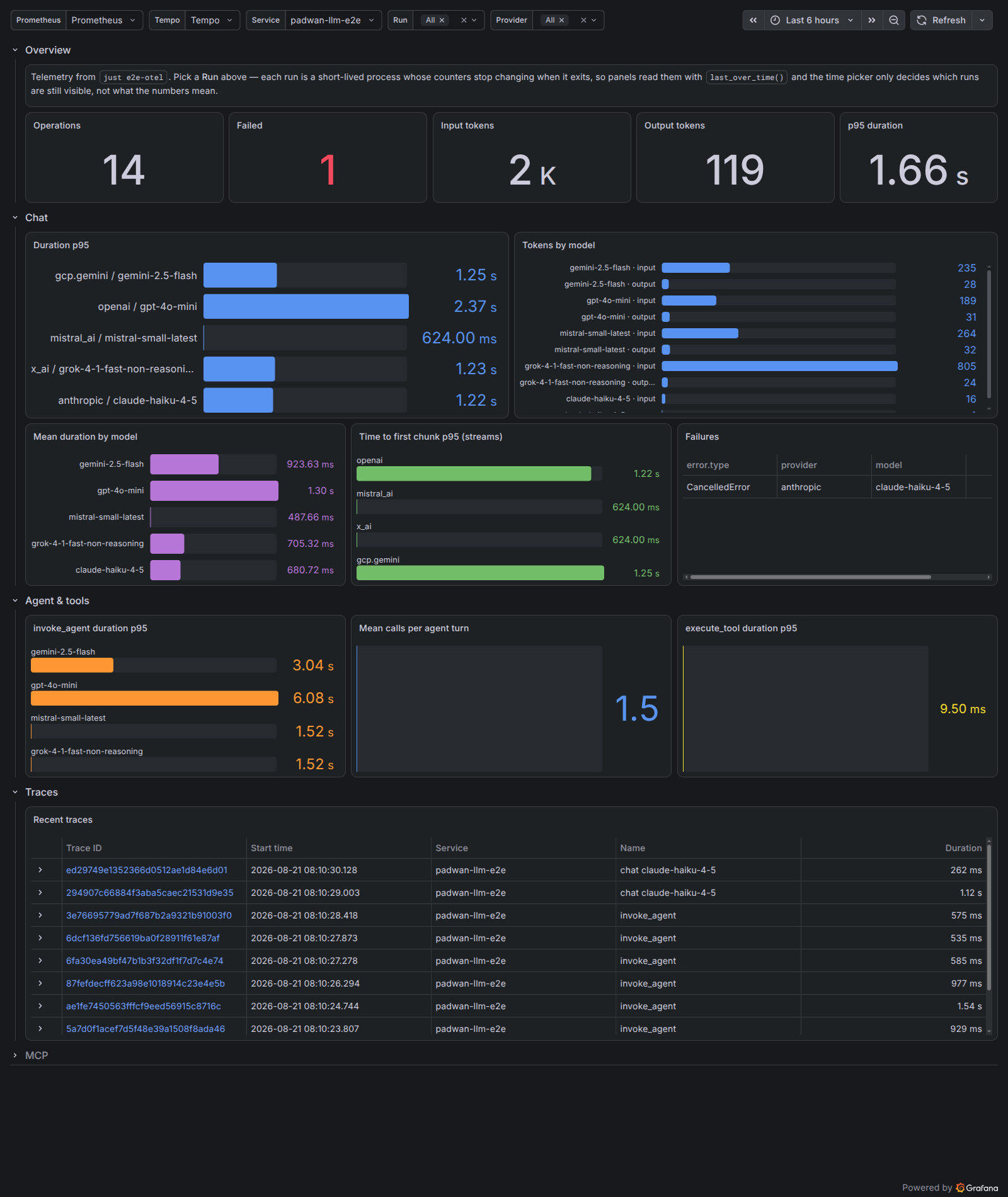Image resolution: width=1008 pixels, height=1197 pixels.
Task: Open the refresh interval dropdown arrow
Action: tap(982, 20)
